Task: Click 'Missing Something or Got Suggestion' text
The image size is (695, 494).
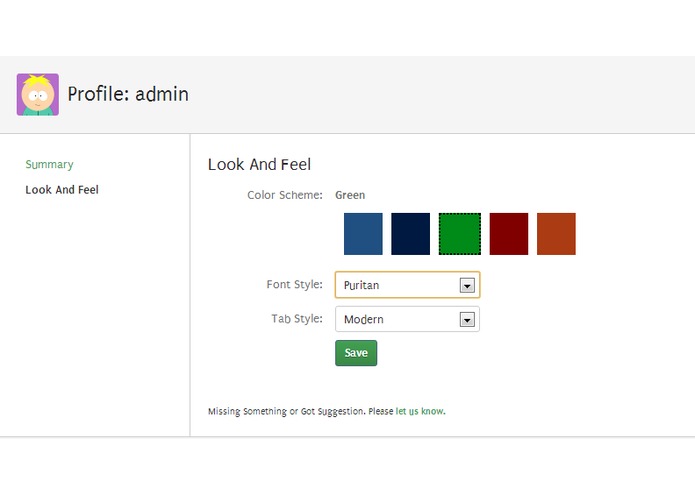Action: [286, 411]
